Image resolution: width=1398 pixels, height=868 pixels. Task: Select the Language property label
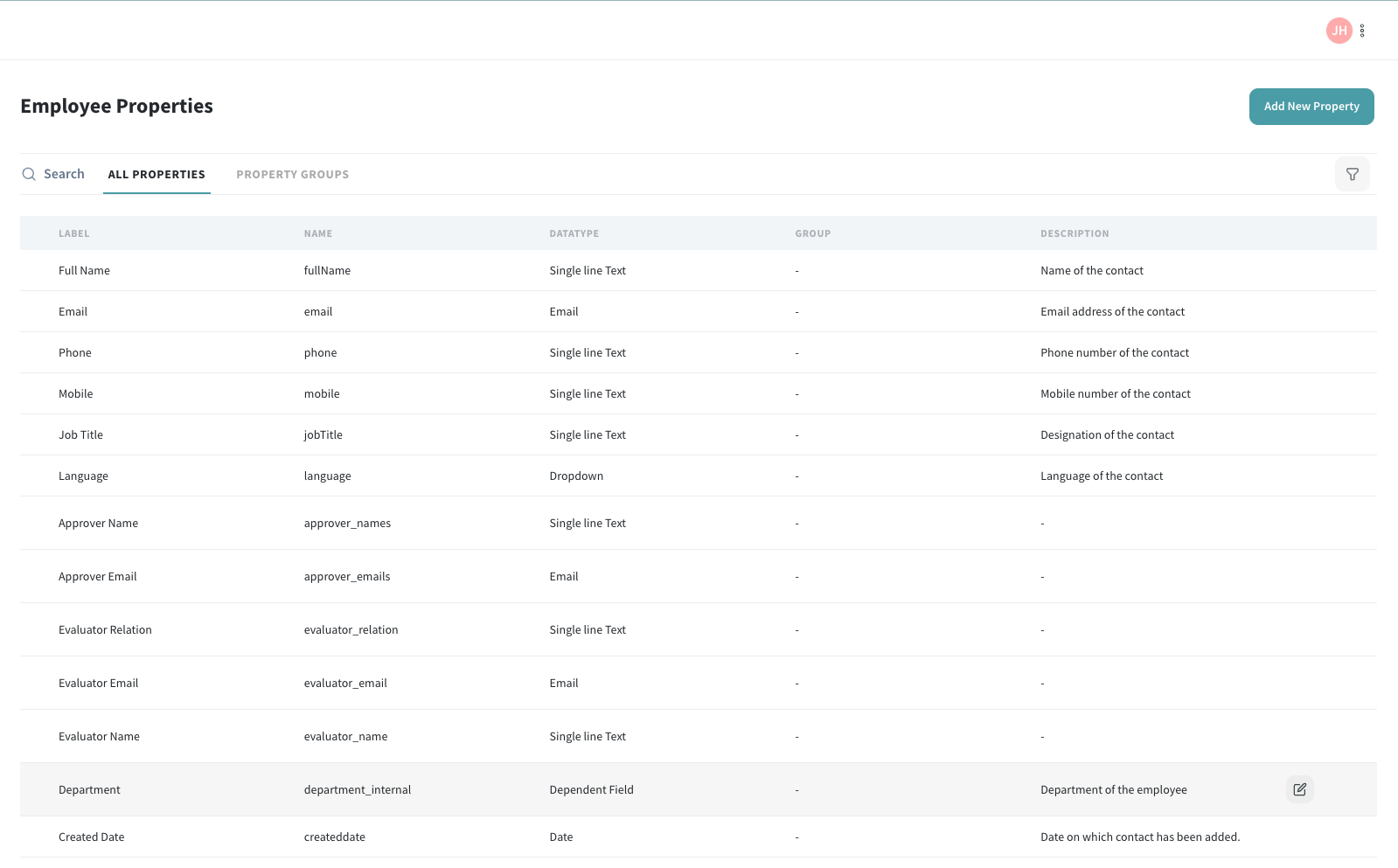tap(83, 476)
